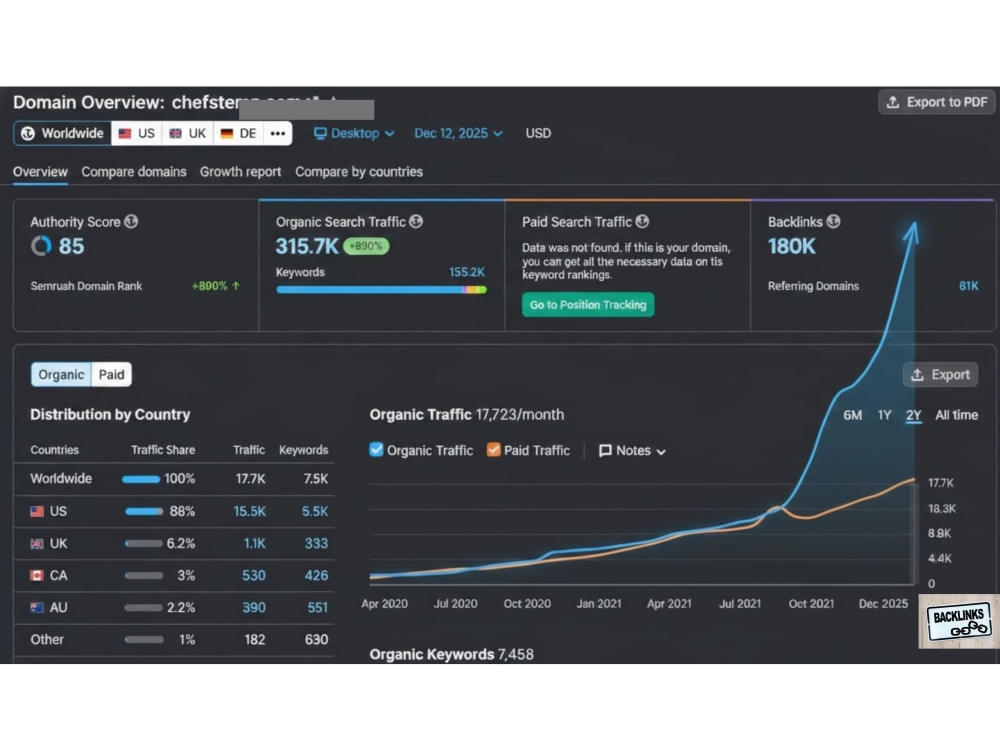Open the Desktop device dropdown
Viewport: 1000px width, 750px height.
pos(354,133)
